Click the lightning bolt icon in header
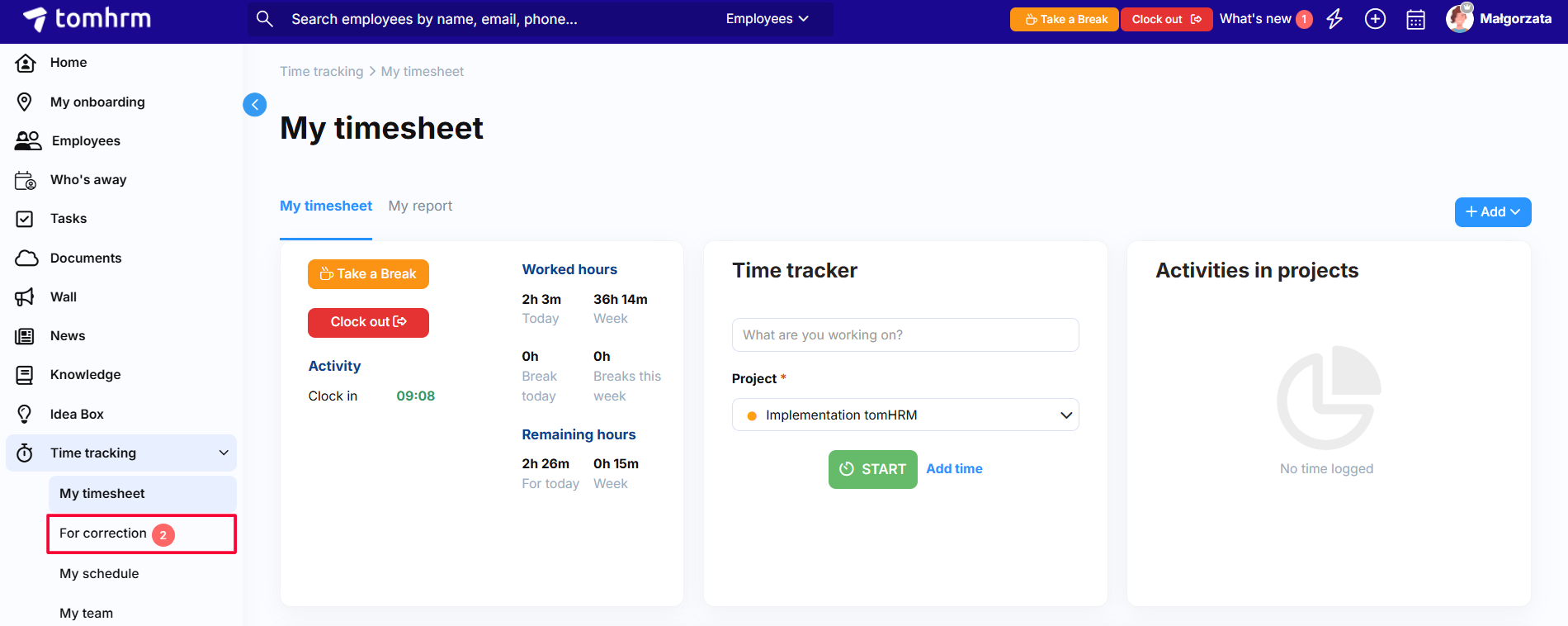 coord(1334,19)
